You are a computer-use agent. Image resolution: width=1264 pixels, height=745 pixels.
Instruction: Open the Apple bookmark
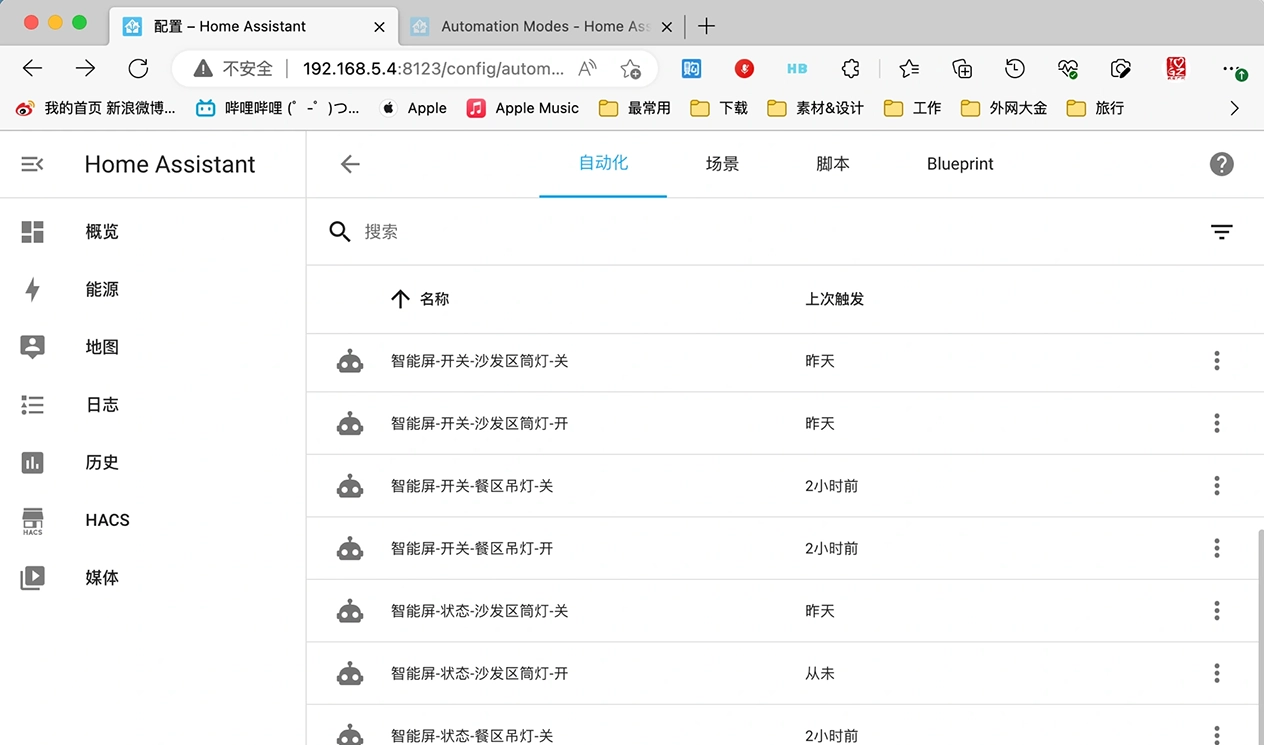(414, 108)
